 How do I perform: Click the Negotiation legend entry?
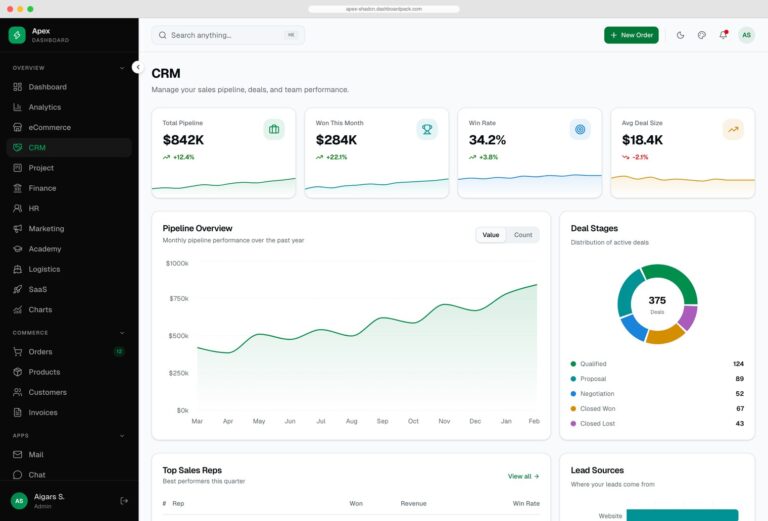pyautogui.click(x=657, y=394)
